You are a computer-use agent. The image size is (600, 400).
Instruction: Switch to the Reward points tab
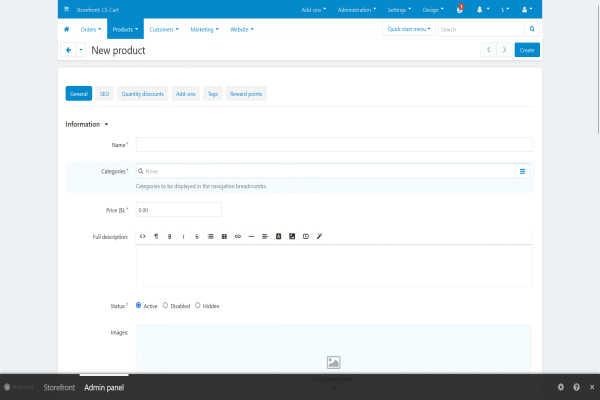tap(246, 94)
